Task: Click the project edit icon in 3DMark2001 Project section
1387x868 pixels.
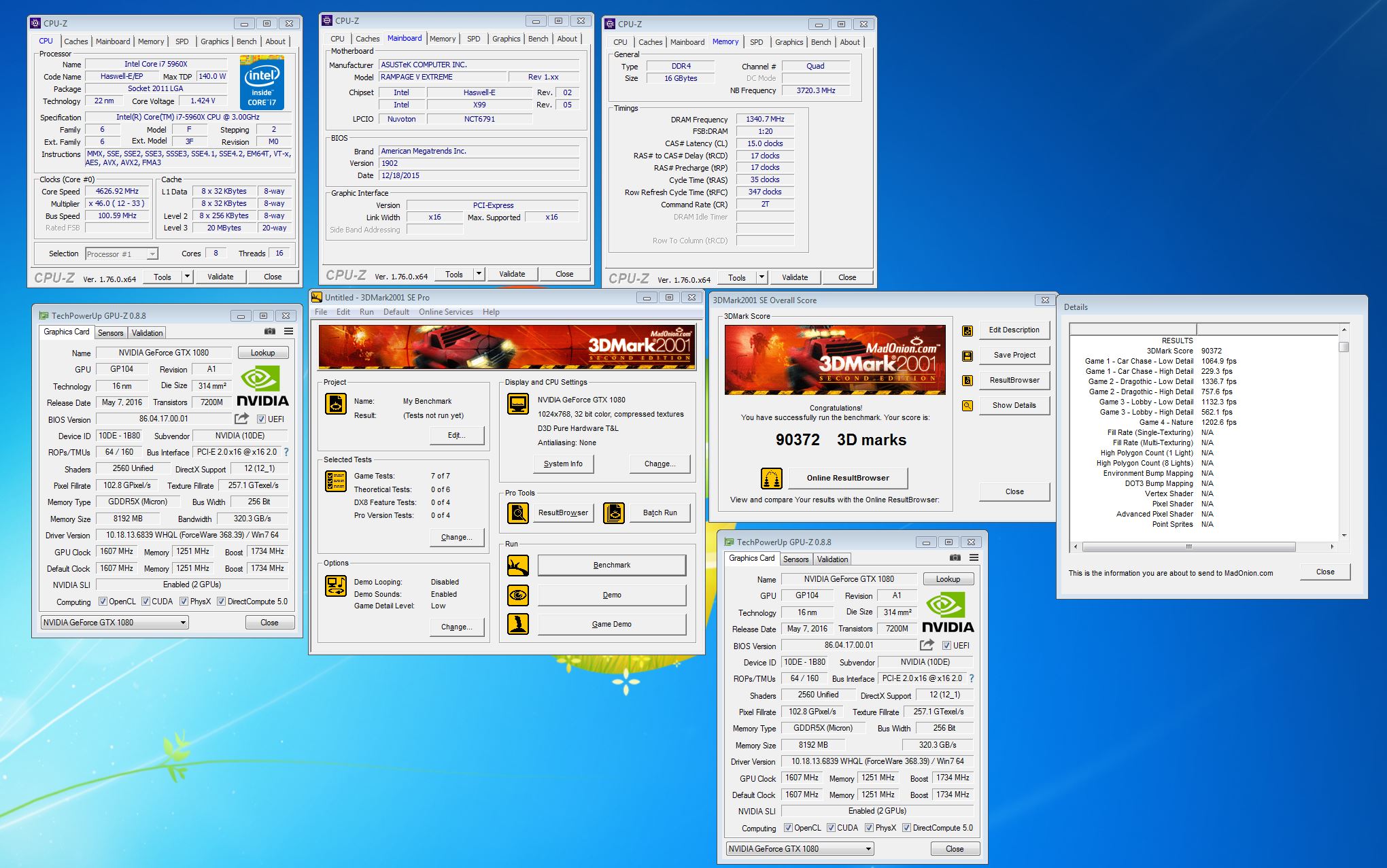Action: point(336,404)
